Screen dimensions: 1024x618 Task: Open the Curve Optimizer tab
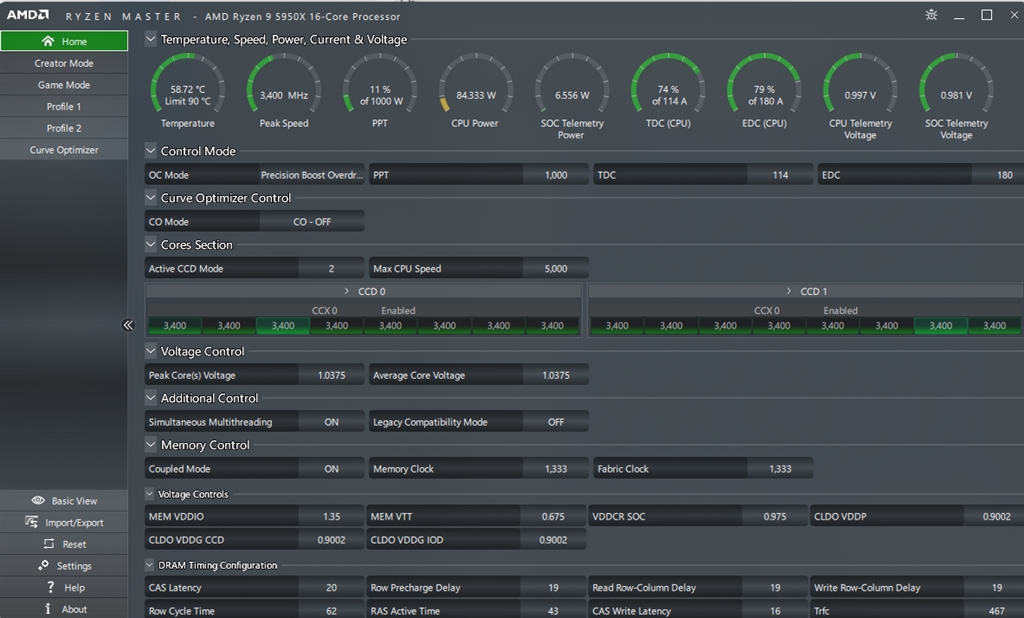click(x=64, y=150)
